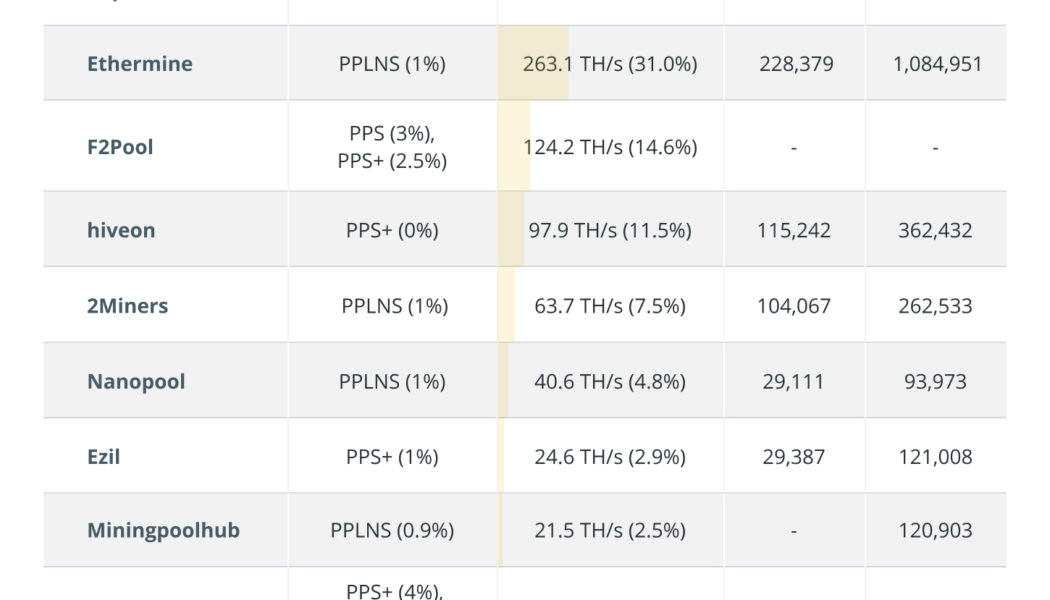Viewport: 1050px width, 600px height.
Task: Open the F2Pool pool link
Action: (120, 147)
